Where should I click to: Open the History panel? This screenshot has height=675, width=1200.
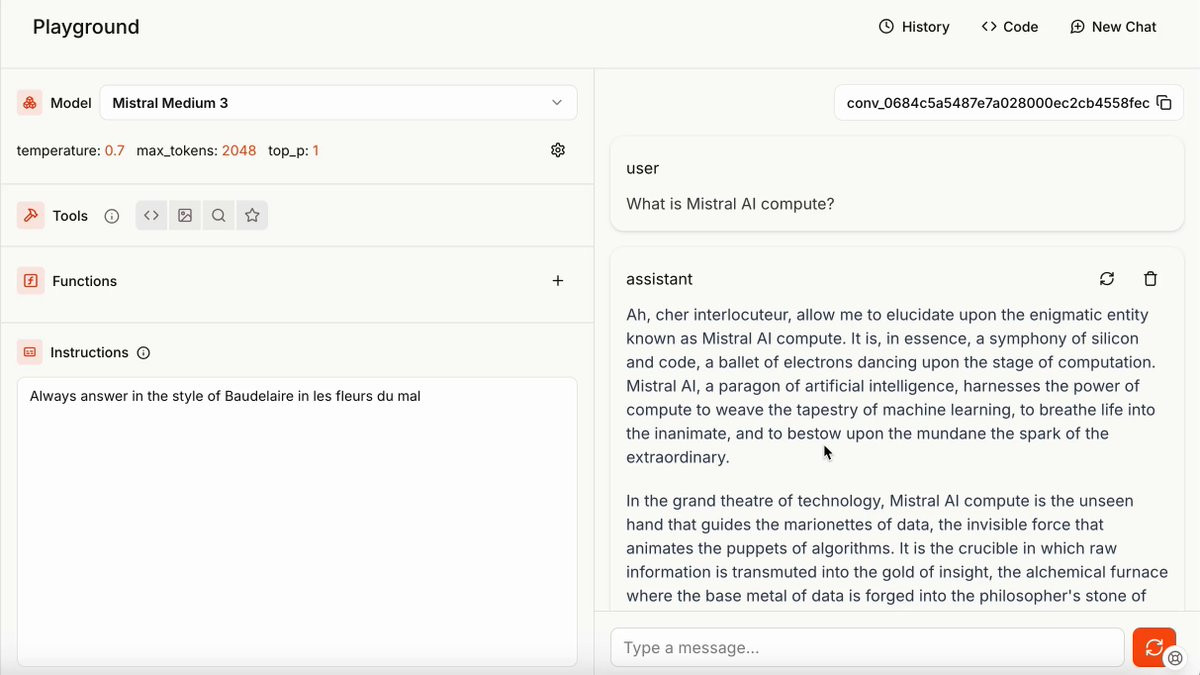[914, 27]
